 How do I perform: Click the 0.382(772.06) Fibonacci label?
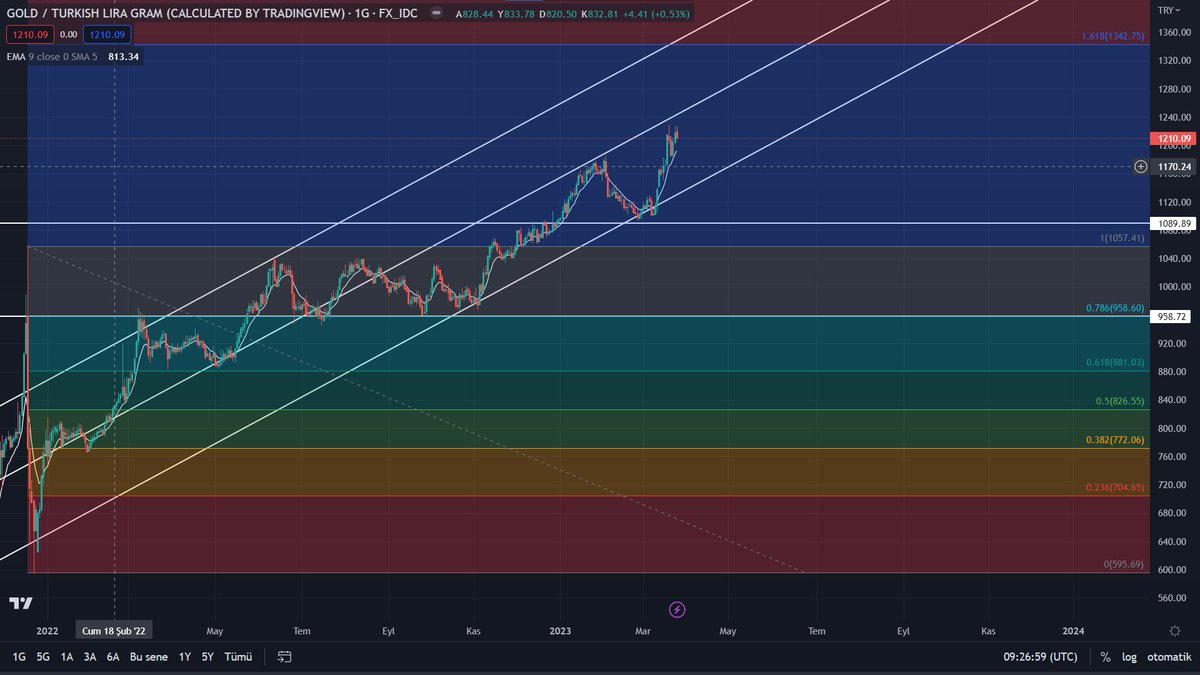pyautogui.click(x=1117, y=440)
